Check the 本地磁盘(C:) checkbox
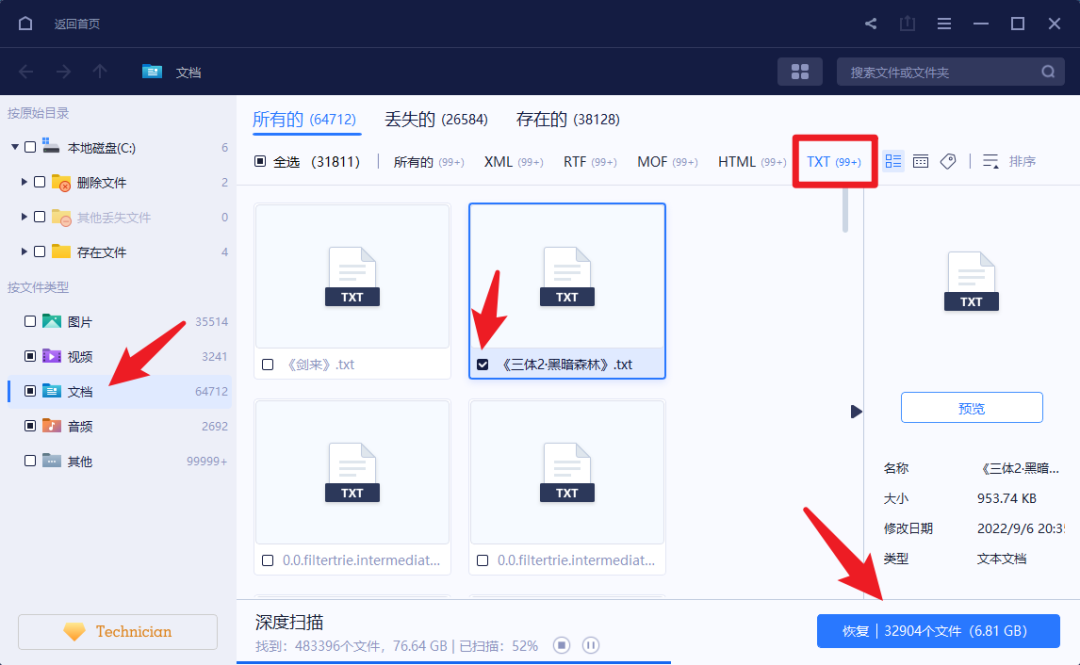This screenshot has width=1080, height=665. tap(30, 147)
